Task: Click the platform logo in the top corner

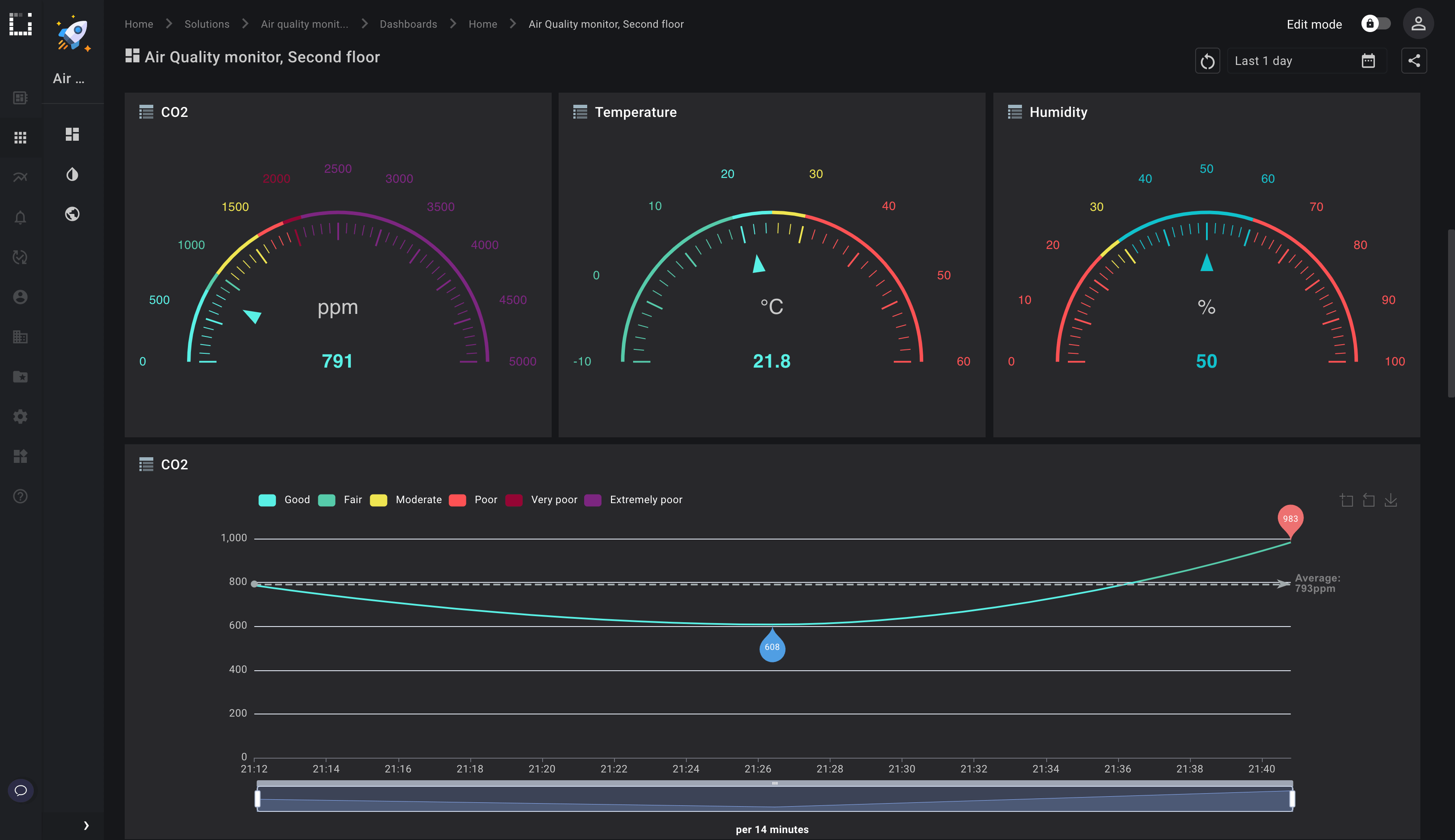Action: 20,24
